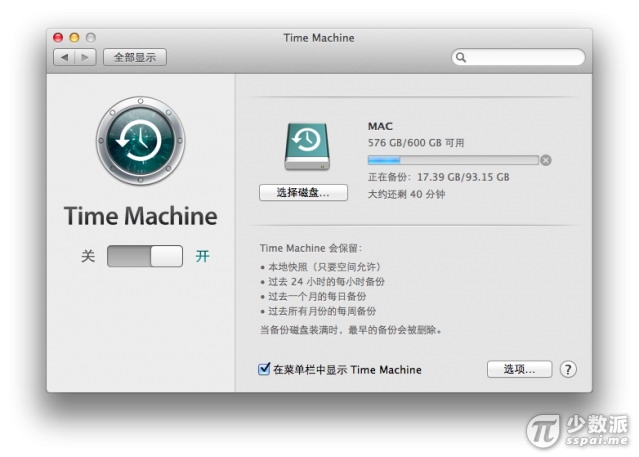Image resolution: width=639 pixels, height=457 pixels.
Task: Click the 开 (On) label
Action: pyautogui.click(x=202, y=256)
